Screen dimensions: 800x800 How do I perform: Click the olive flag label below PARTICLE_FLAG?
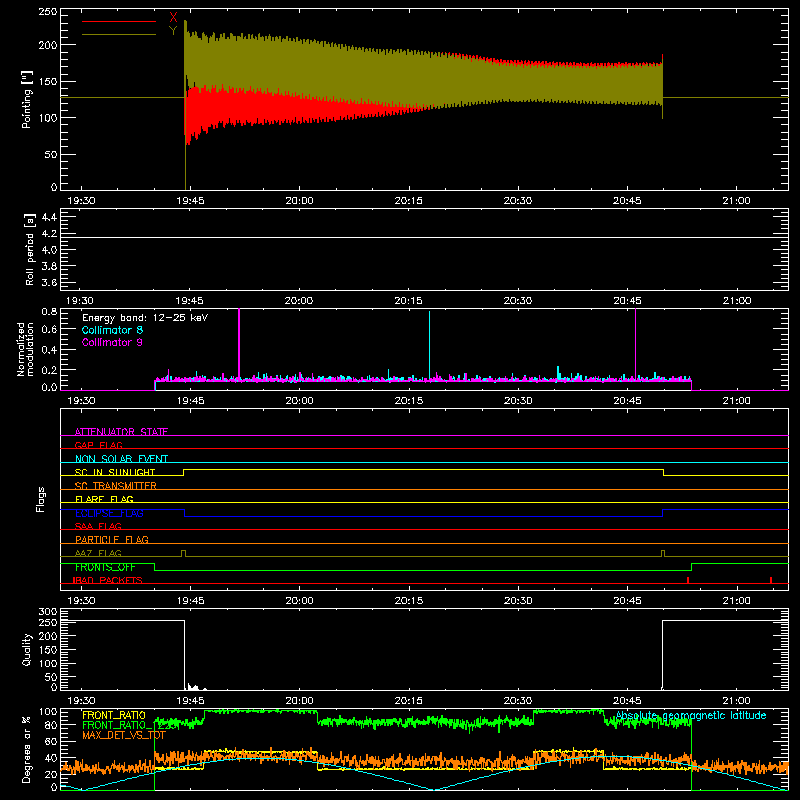[98, 553]
